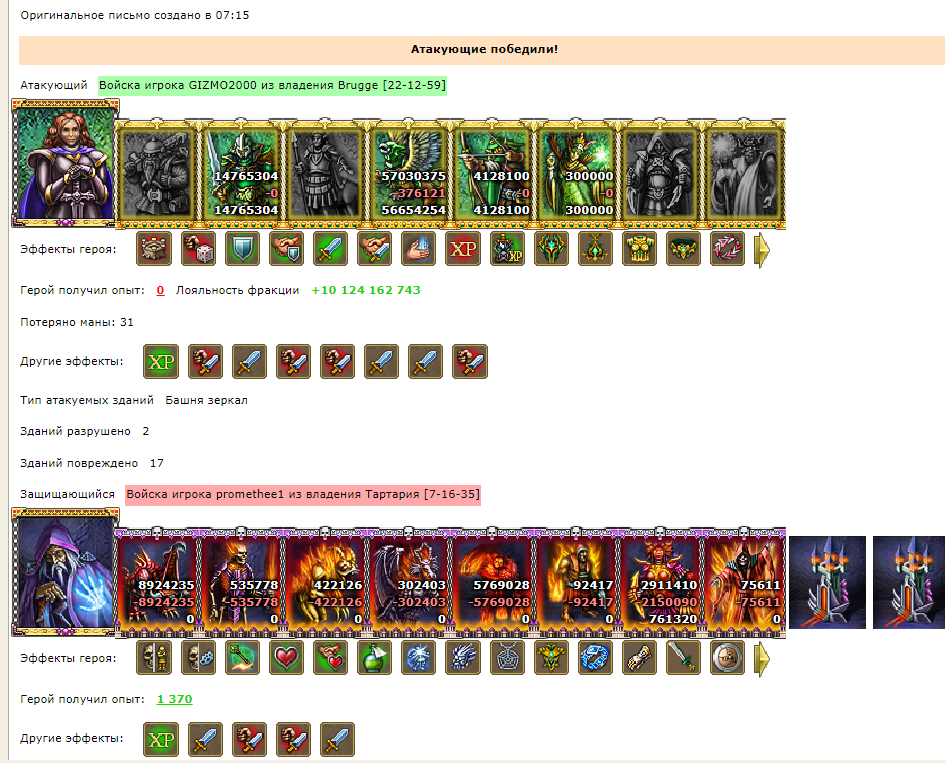Click the golden armor attacker effect icon

[x=639, y=248]
